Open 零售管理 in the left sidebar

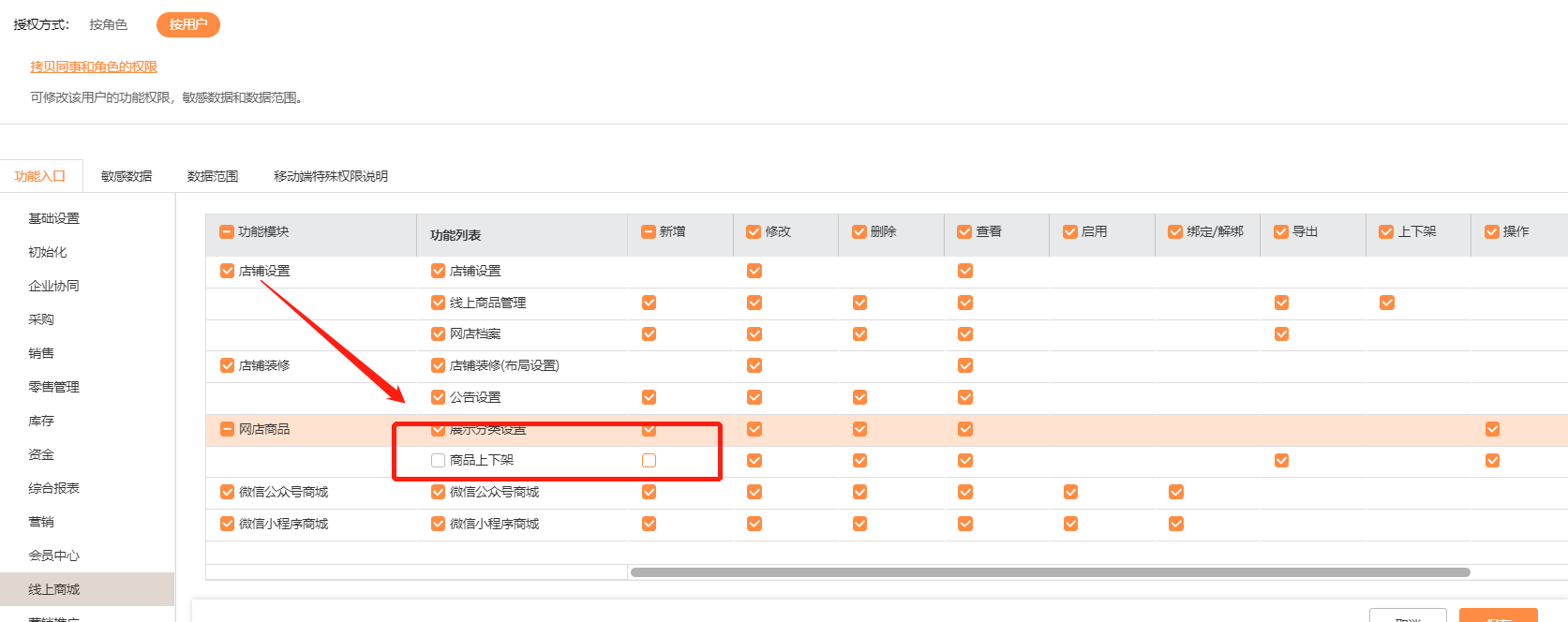[53, 387]
